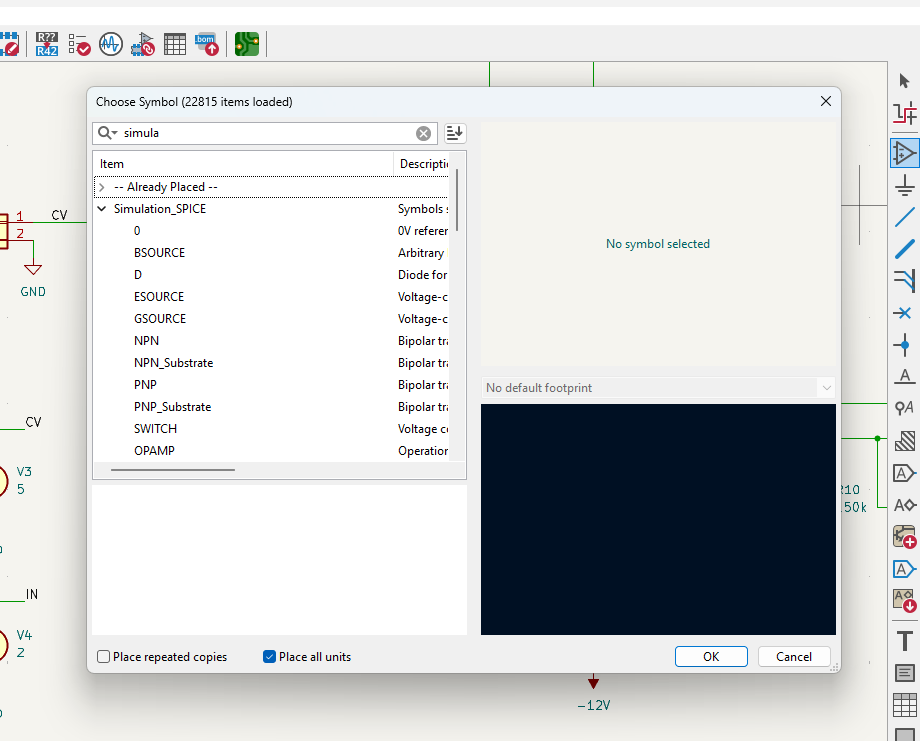
Task: Choose the select arrow tool
Action: [904, 80]
